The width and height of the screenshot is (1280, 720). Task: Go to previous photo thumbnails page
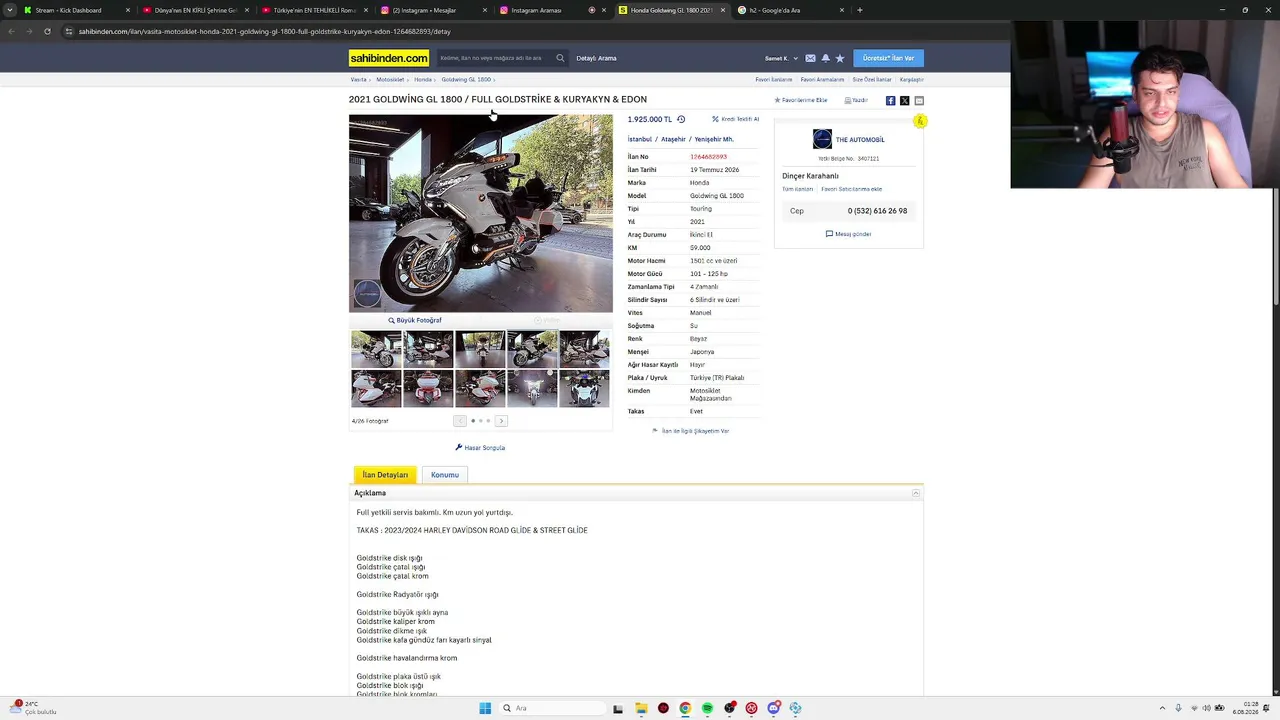tap(460, 421)
